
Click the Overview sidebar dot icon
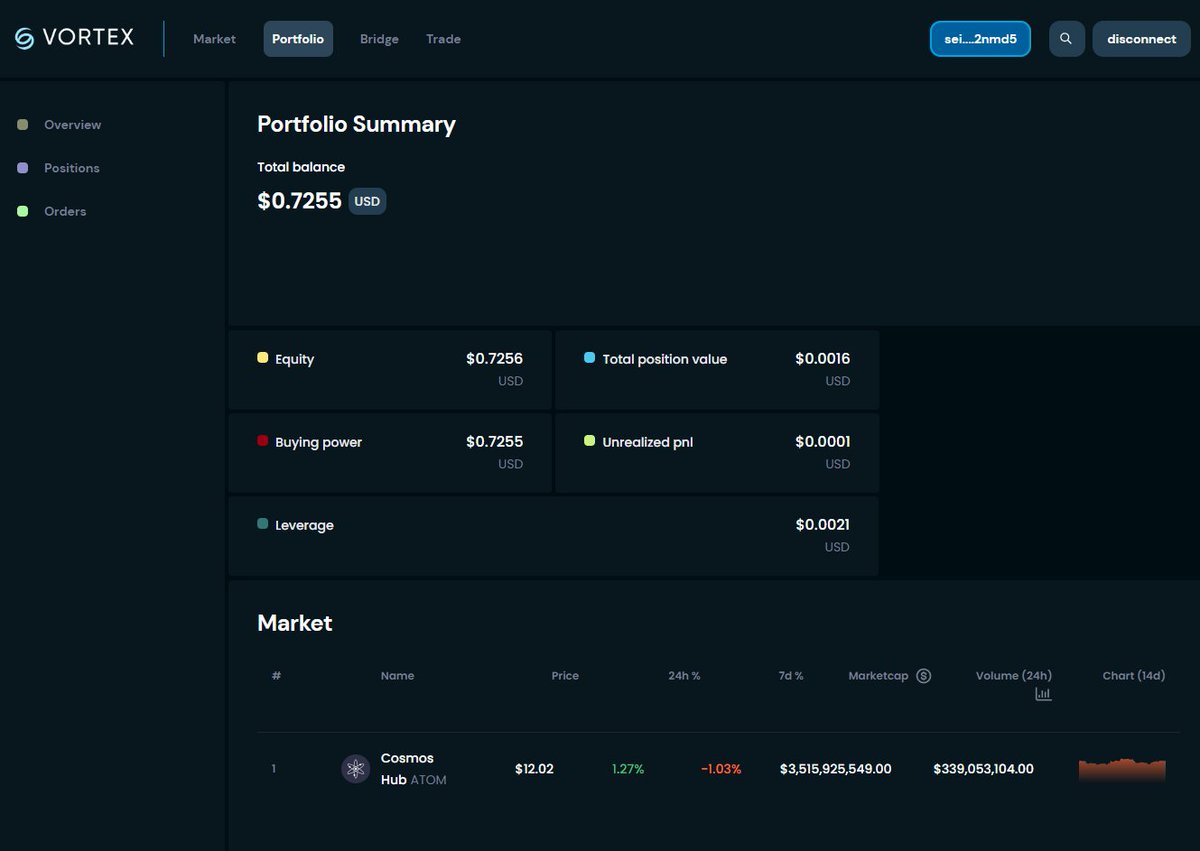coord(23,125)
